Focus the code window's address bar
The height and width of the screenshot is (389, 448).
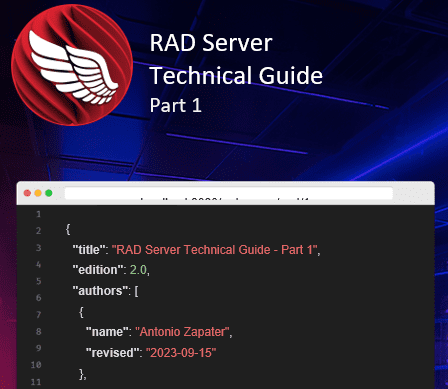pyautogui.click(x=229, y=194)
